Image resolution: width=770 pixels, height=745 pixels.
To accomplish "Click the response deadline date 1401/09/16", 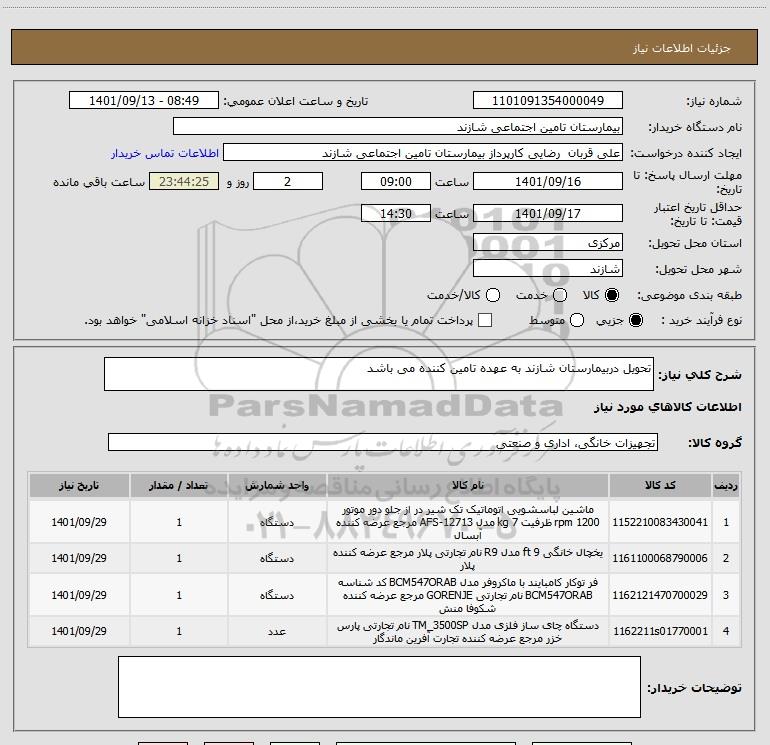I will click(x=548, y=181).
